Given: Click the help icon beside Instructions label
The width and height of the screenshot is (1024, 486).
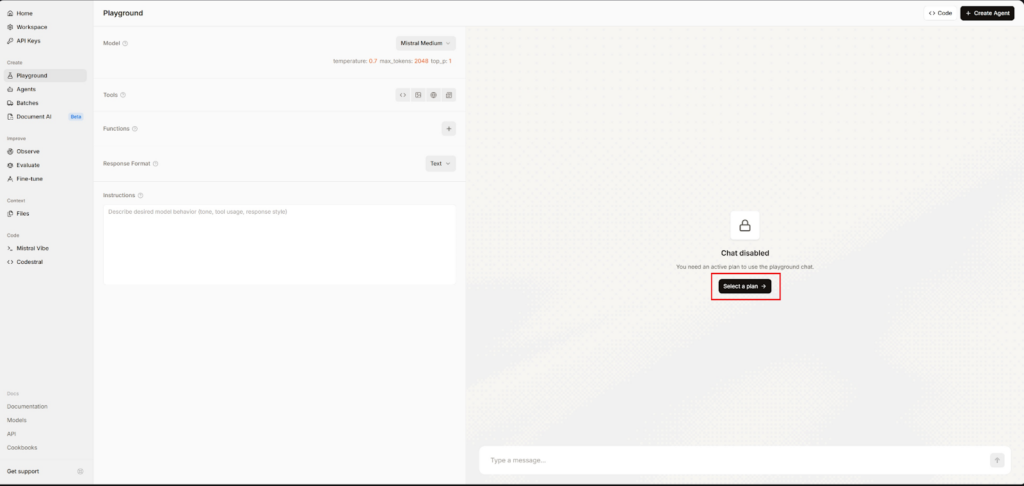Looking at the screenshot, I should 140,195.
